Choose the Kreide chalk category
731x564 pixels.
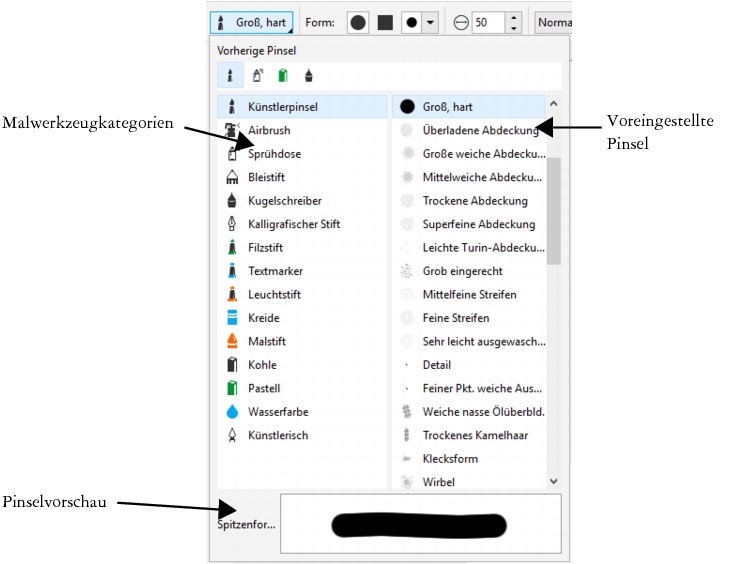coord(232,318)
